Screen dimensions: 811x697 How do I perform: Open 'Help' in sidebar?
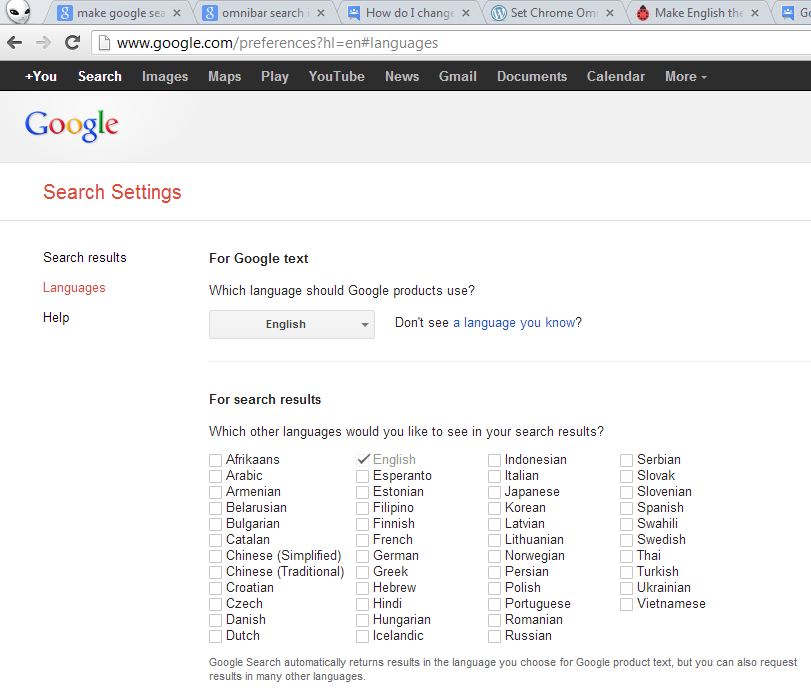(x=56, y=317)
